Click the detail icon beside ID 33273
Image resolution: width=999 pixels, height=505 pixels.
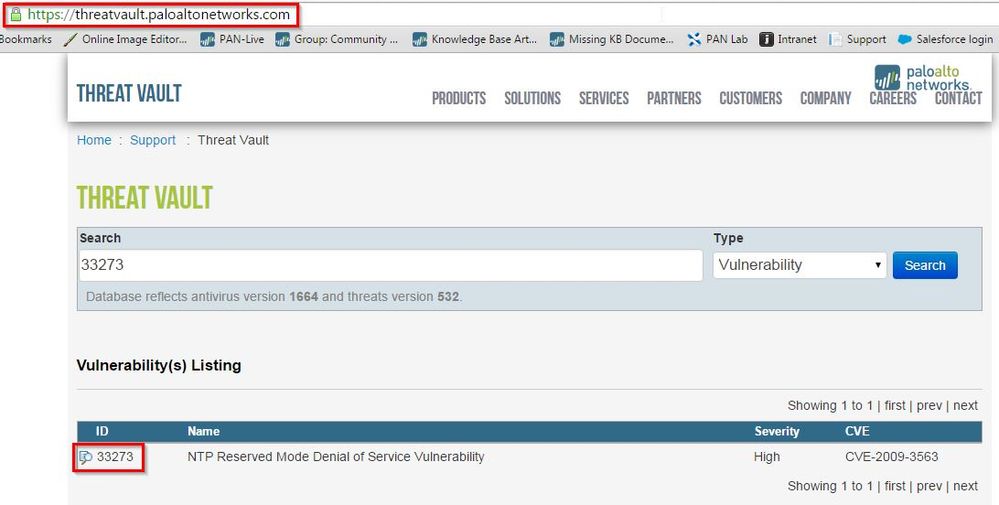(85, 457)
